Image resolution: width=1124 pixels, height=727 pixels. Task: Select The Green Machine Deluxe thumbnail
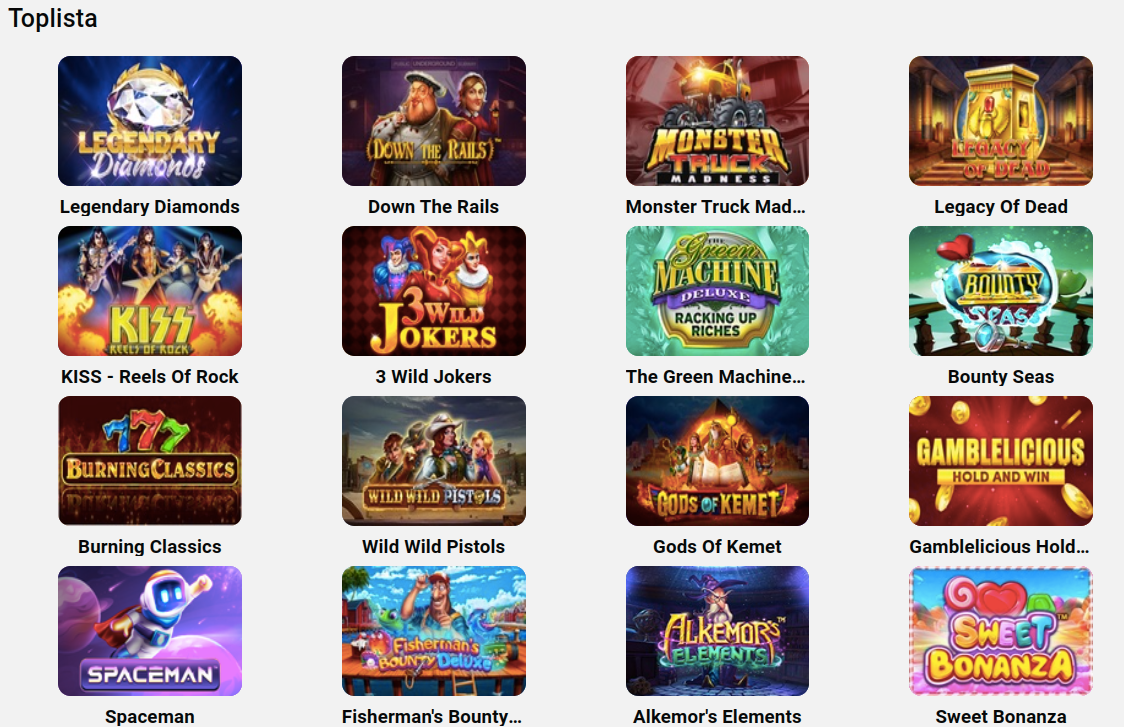[x=718, y=291]
